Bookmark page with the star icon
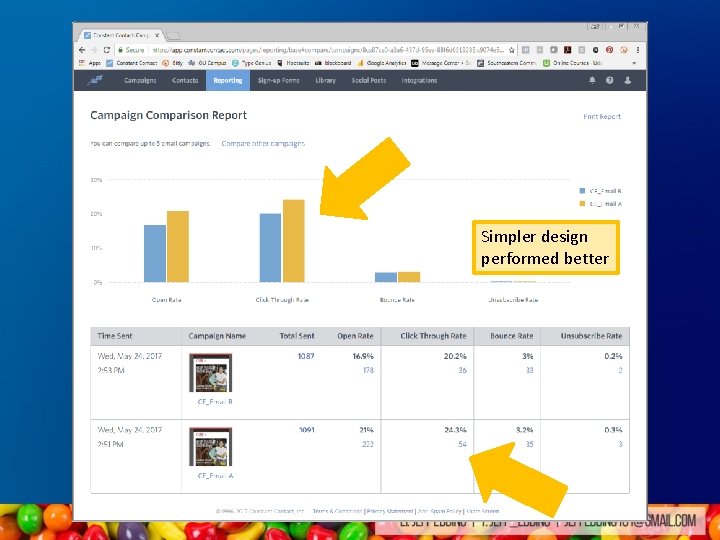720x540 pixels. (512, 50)
